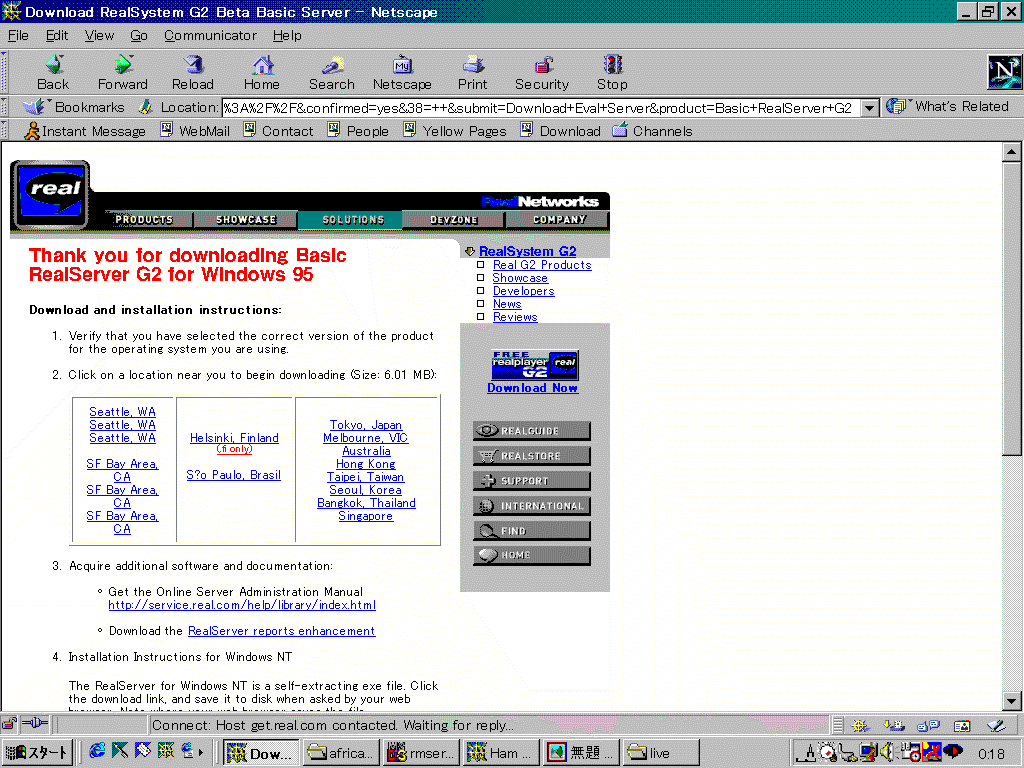Open the Download personal toolbar bookmark
1024x768 pixels.
click(560, 131)
